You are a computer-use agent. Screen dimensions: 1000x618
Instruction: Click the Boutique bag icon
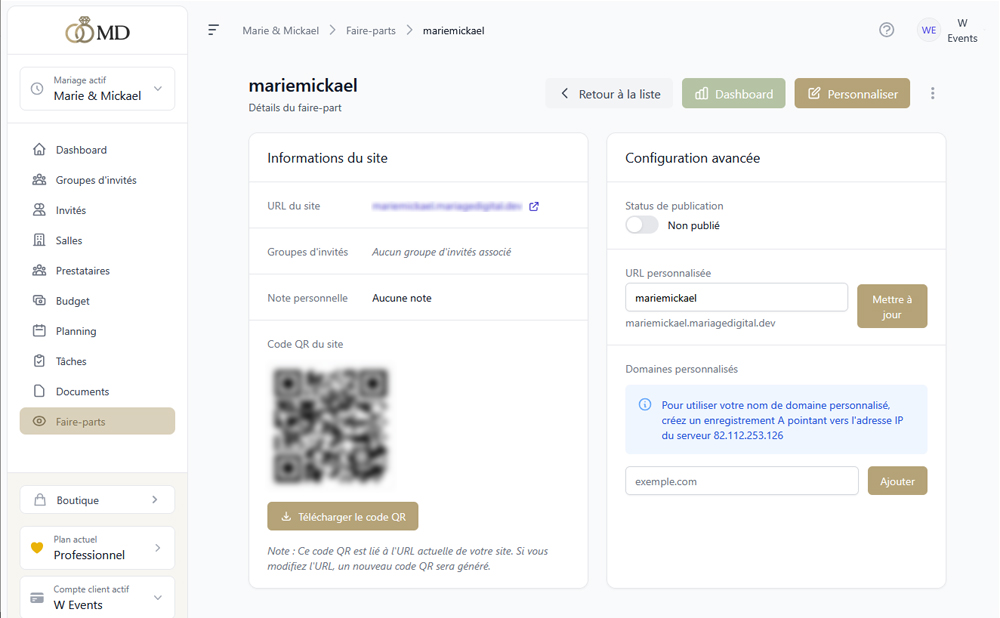(x=40, y=500)
